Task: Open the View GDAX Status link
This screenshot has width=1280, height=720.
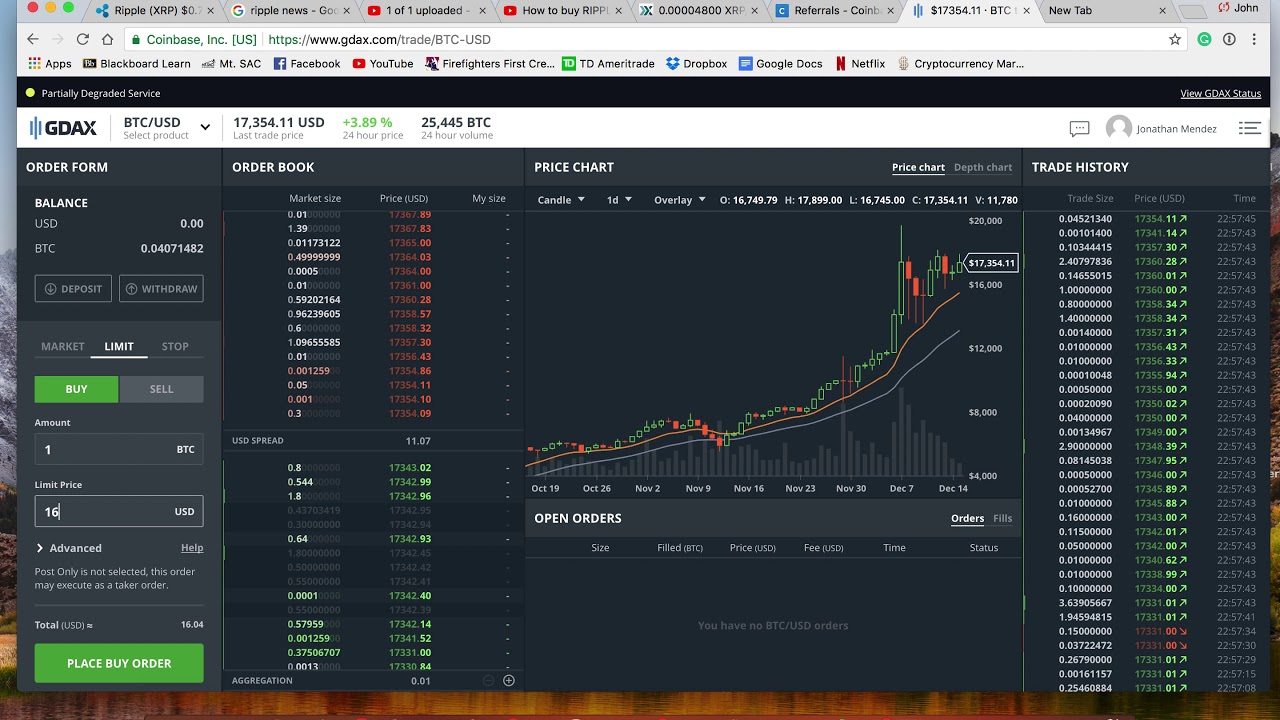Action: point(1220,93)
